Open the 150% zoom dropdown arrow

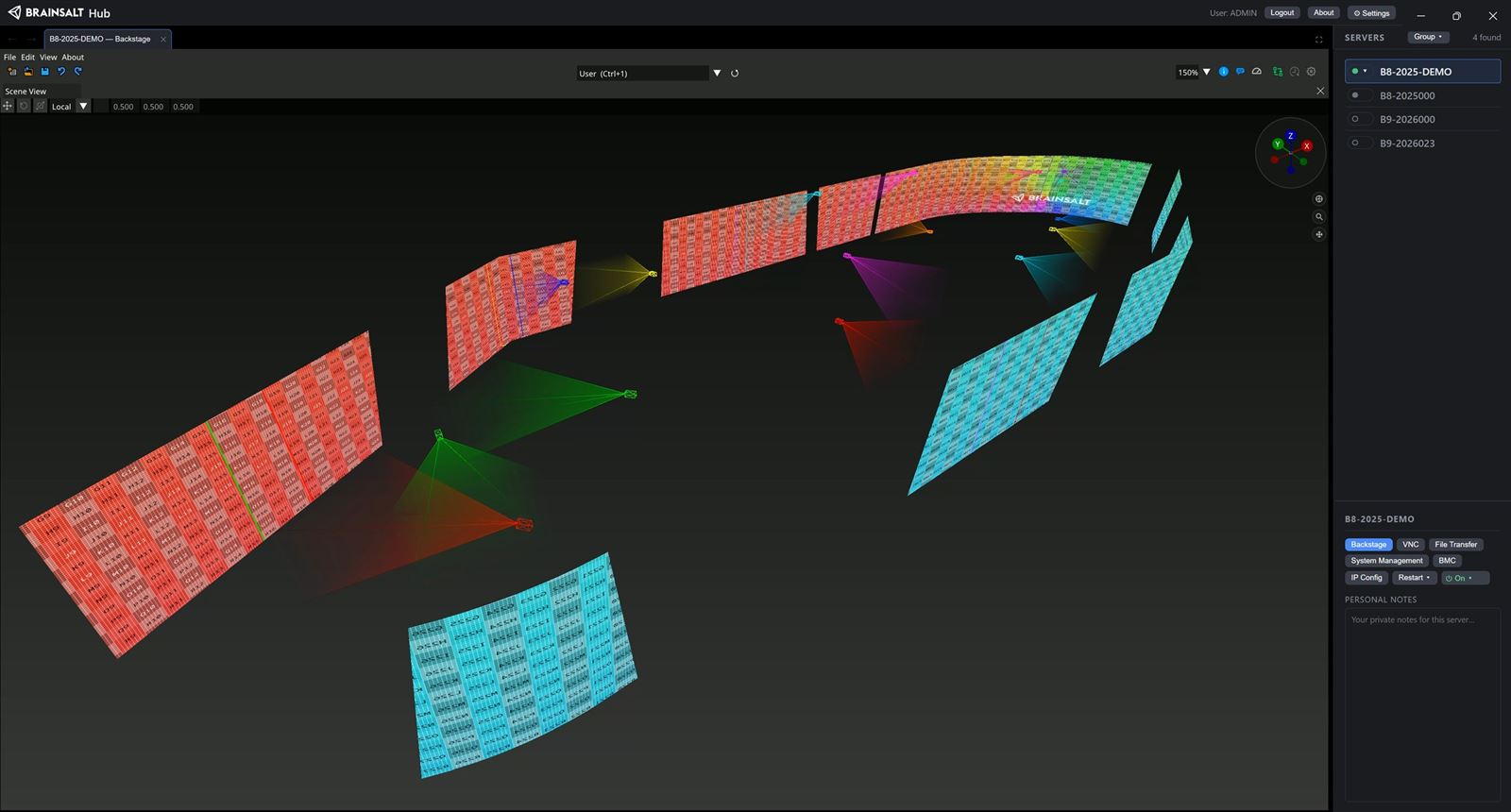click(x=1206, y=72)
